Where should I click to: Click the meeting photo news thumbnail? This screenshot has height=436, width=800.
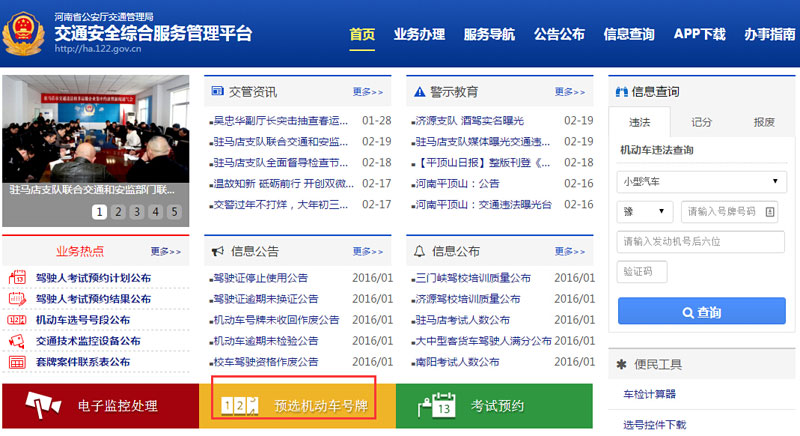(x=95, y=129)
